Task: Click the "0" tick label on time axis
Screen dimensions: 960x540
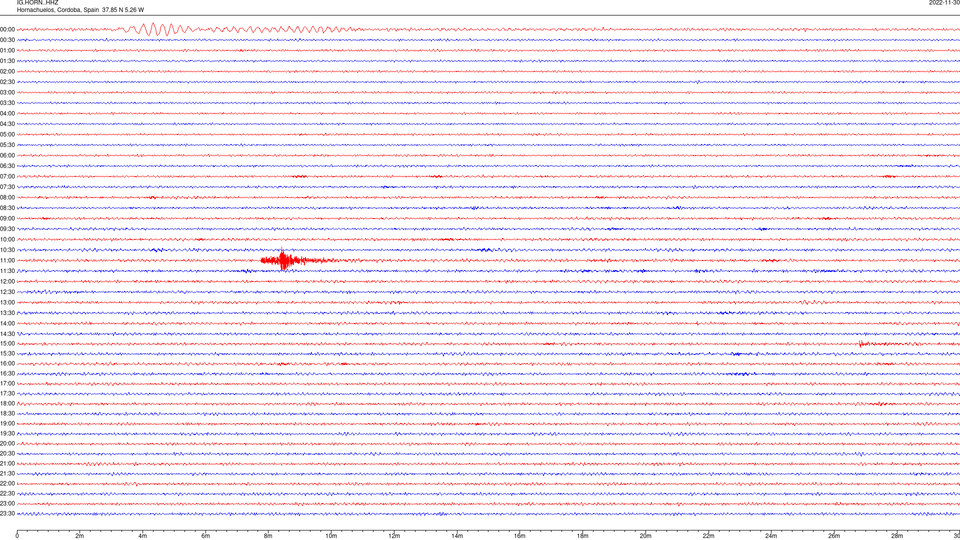Action: 17,536
